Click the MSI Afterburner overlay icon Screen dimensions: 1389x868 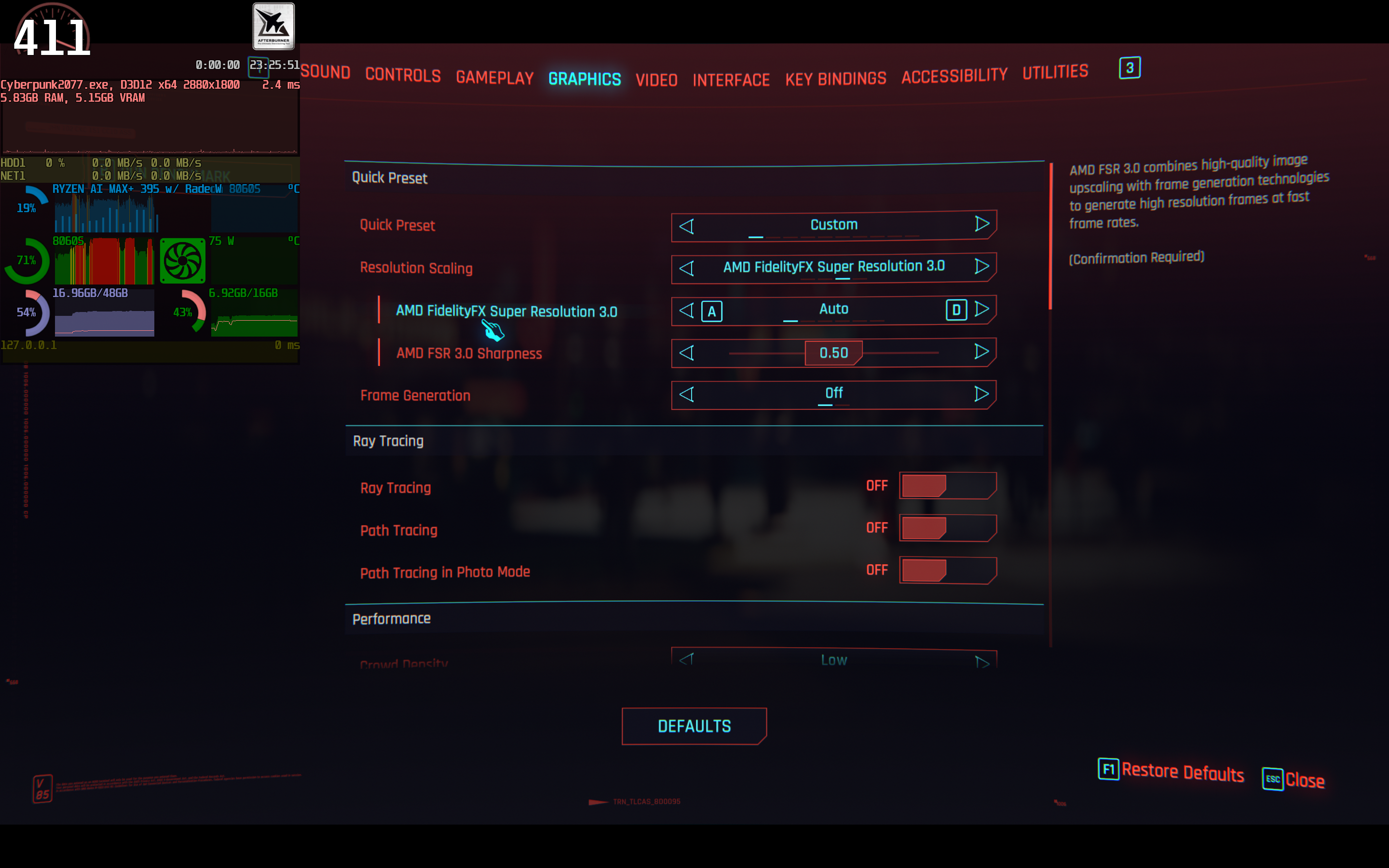point(274,27)
